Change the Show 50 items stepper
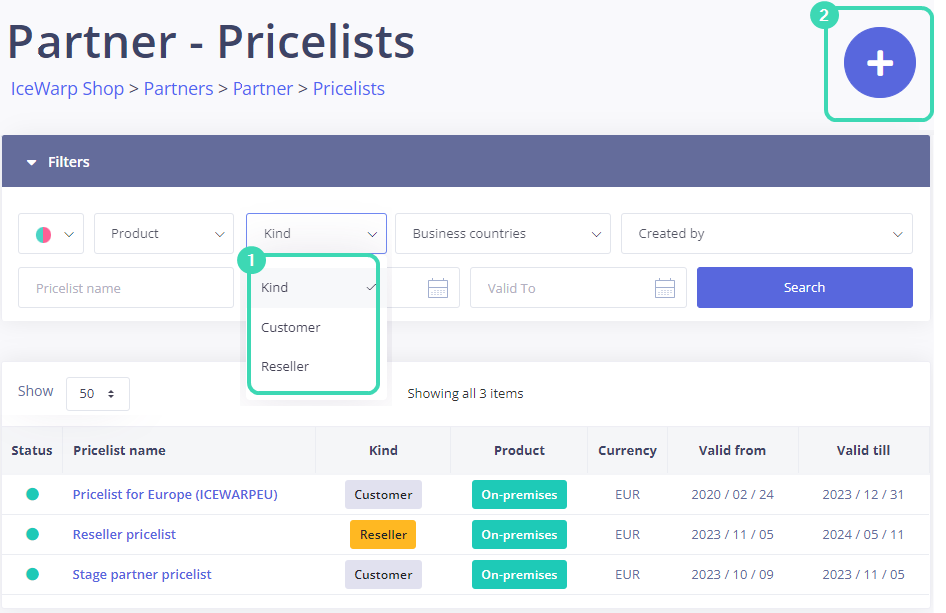The height and width of the screenshot is (613, 946). [x=98, y=394]
